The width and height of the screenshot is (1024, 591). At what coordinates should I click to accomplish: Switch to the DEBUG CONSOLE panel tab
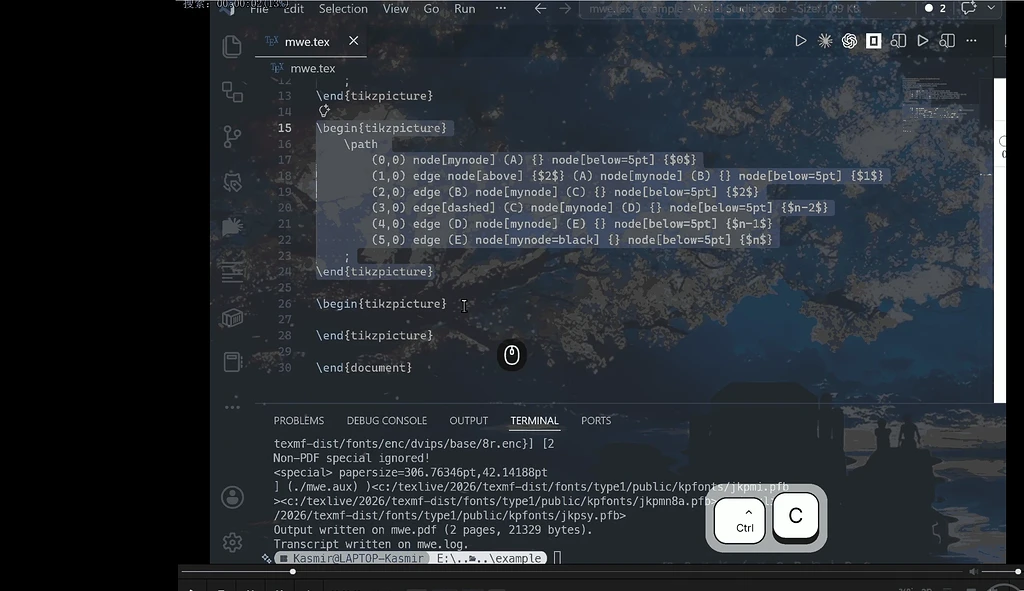point(387,421)
